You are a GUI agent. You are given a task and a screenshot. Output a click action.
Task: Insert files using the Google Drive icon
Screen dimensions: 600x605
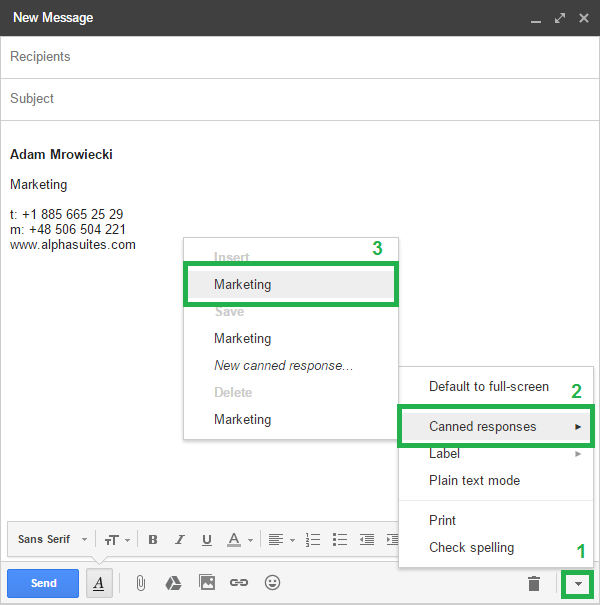[x=173, y=583]
